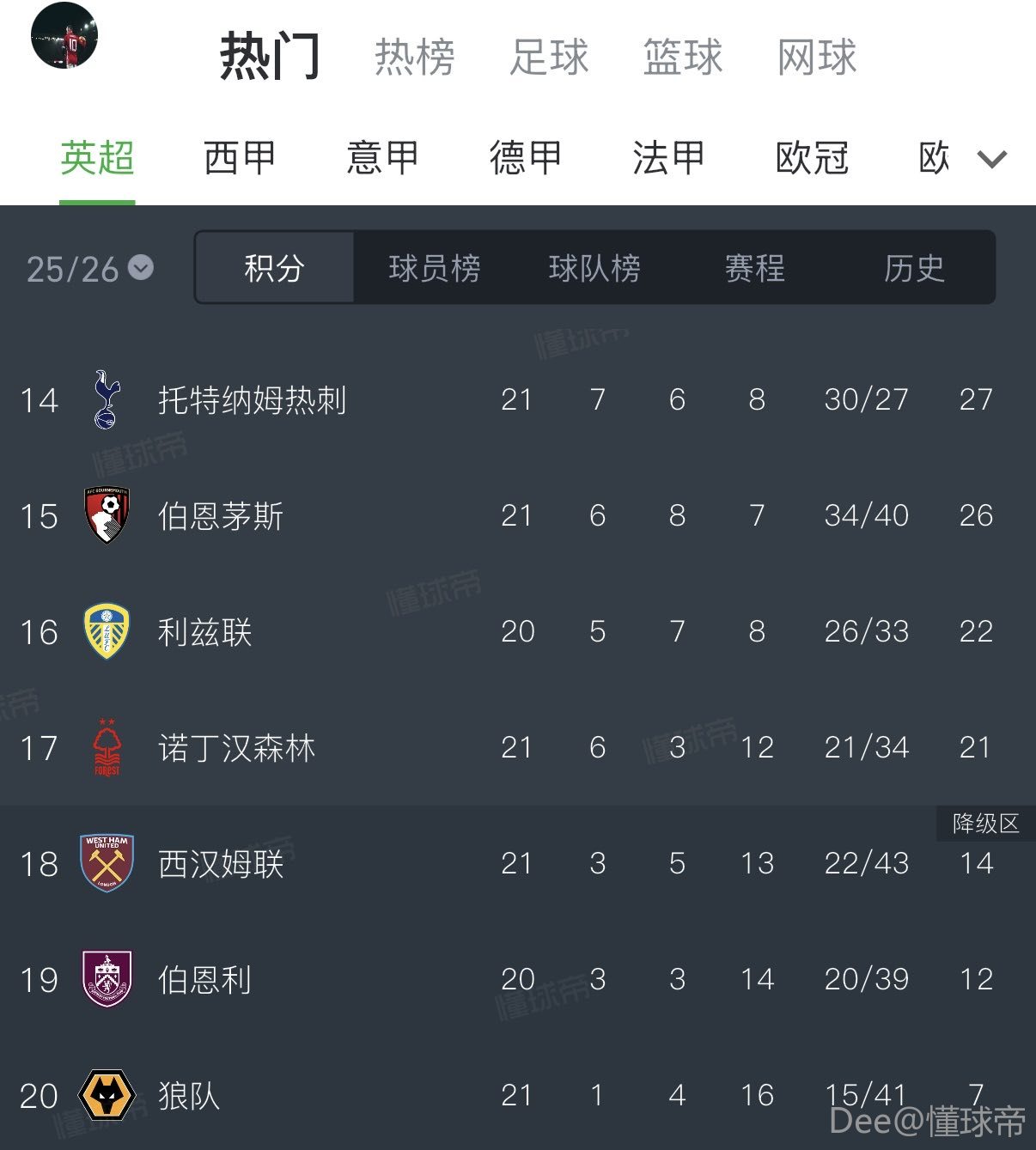Tap the Bournemouth club crest

tap(107, 515)
